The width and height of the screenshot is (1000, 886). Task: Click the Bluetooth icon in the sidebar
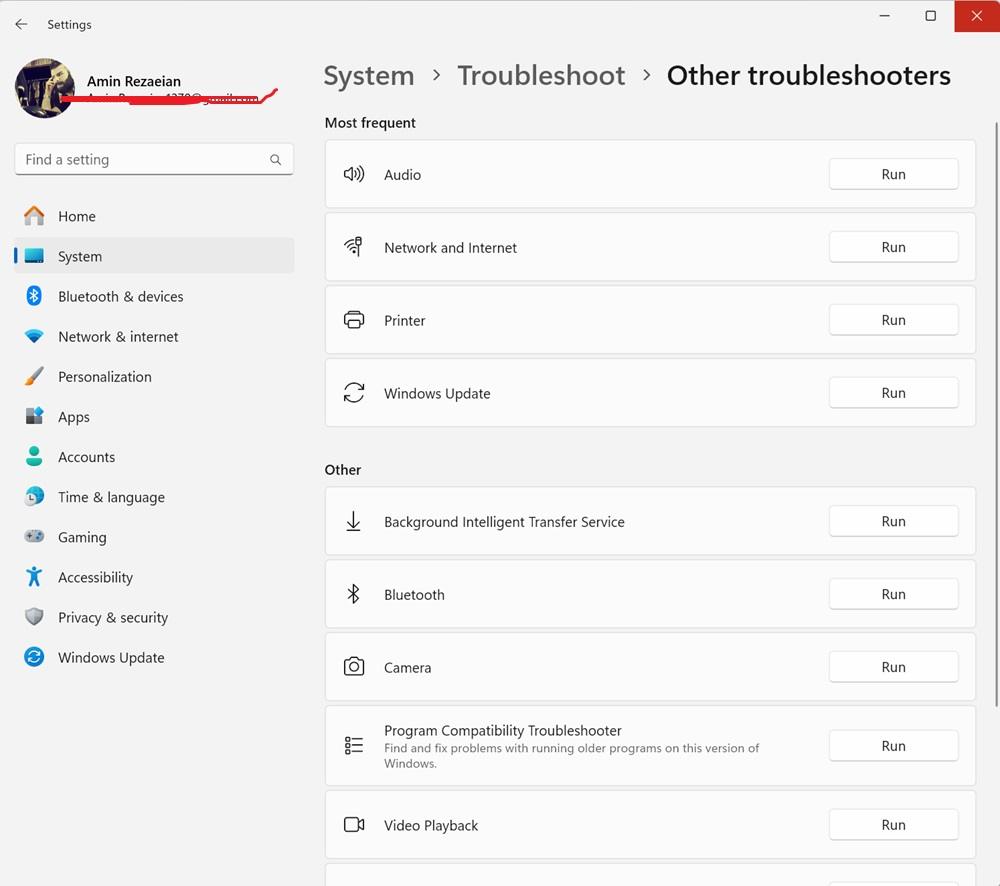pos(34,296)
